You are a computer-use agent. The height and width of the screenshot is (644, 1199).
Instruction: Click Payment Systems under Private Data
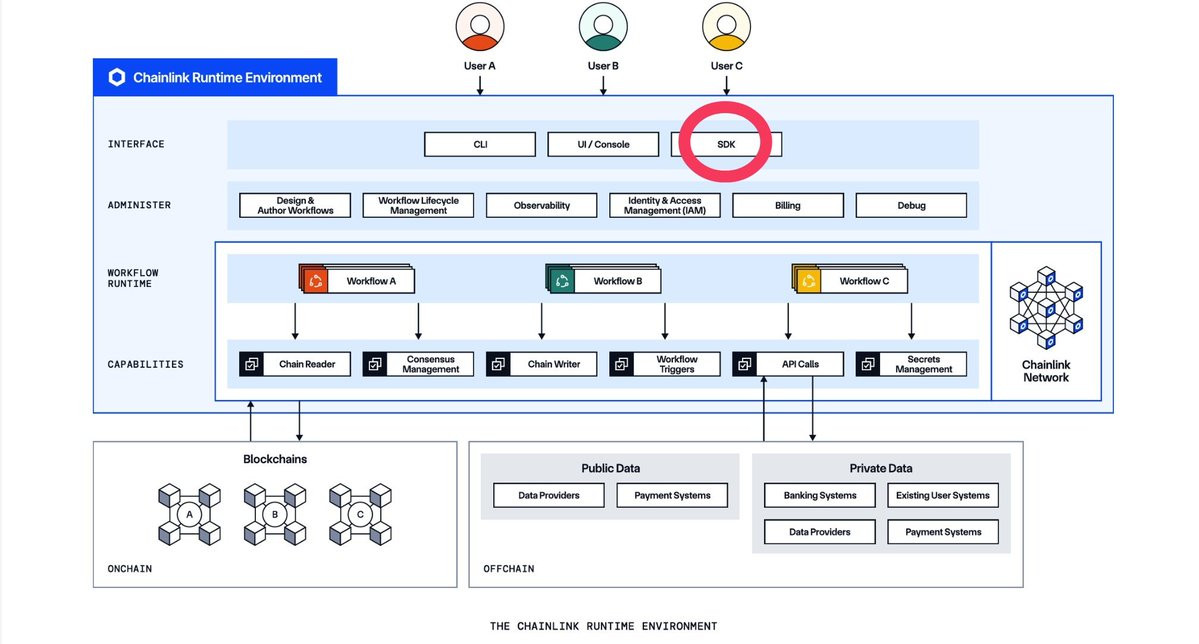point(943,532)
